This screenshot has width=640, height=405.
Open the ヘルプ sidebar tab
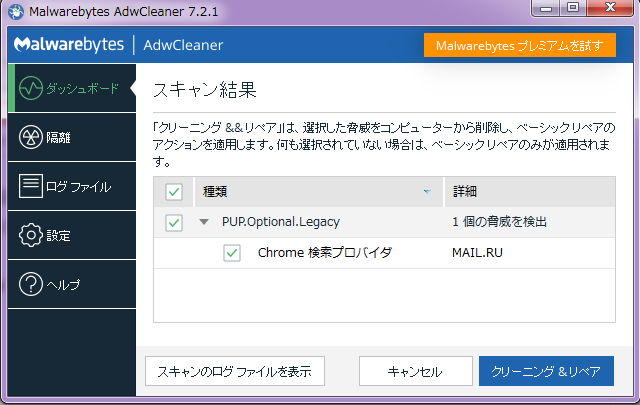coord(72,284)
